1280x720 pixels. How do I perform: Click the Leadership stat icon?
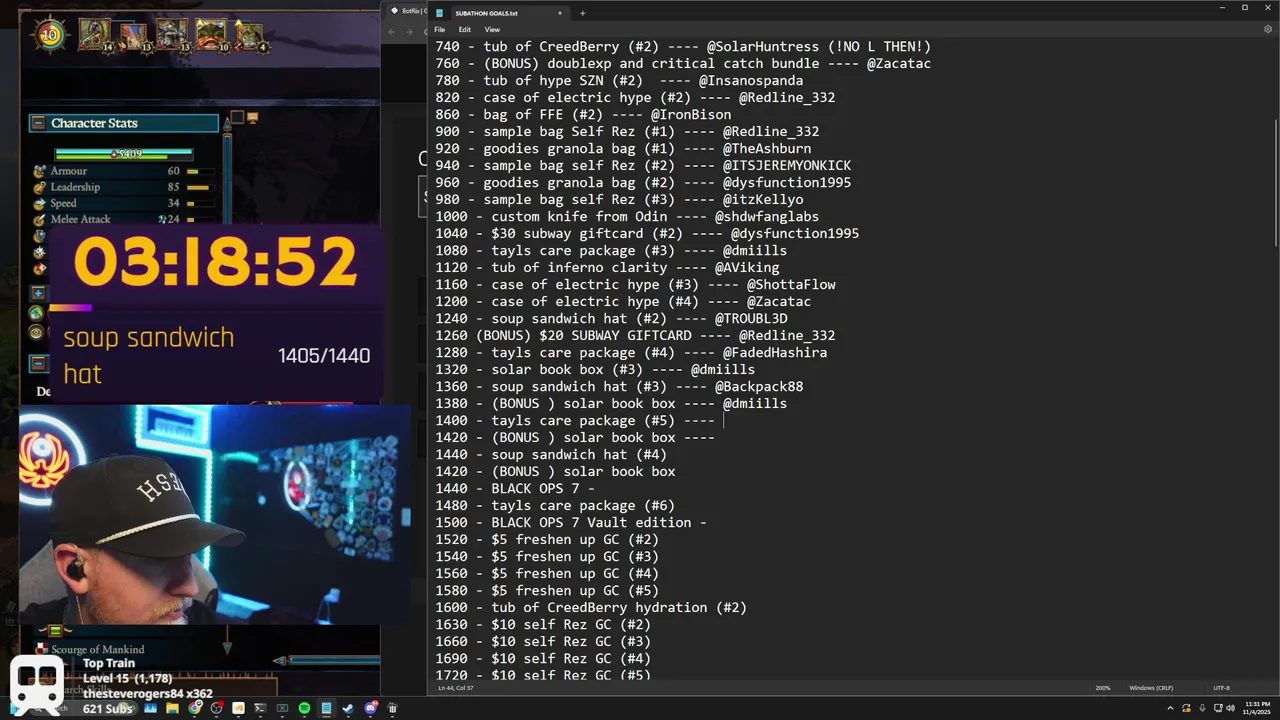39,187
